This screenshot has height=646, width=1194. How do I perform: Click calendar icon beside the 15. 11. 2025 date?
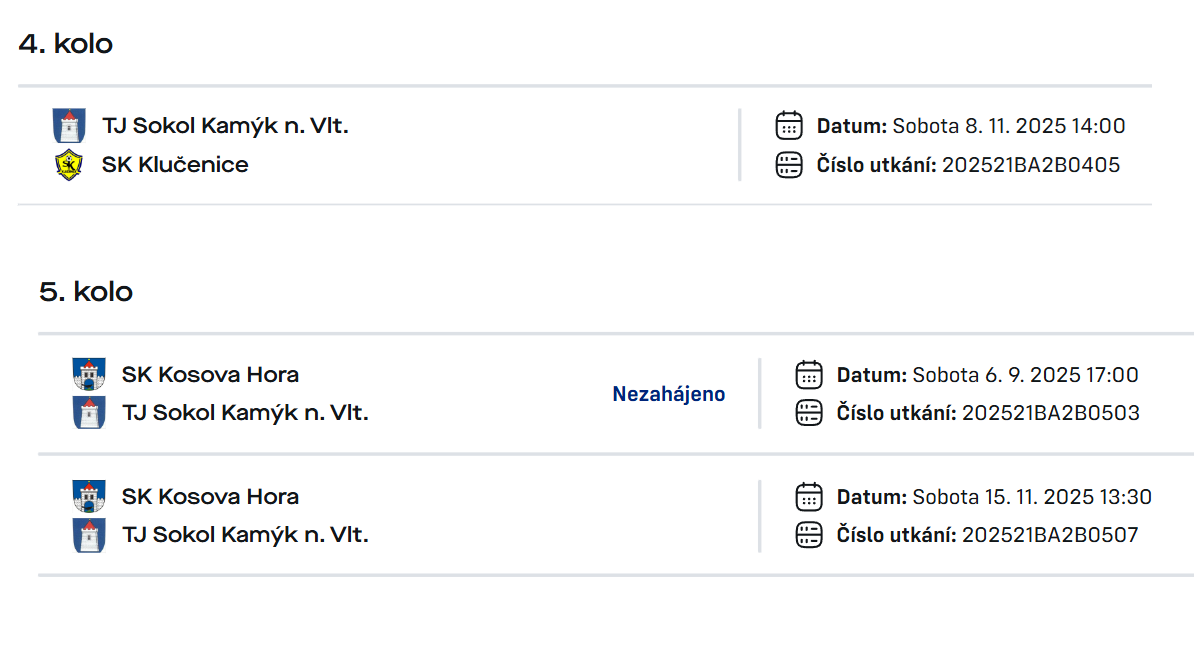tap(809, 497)
